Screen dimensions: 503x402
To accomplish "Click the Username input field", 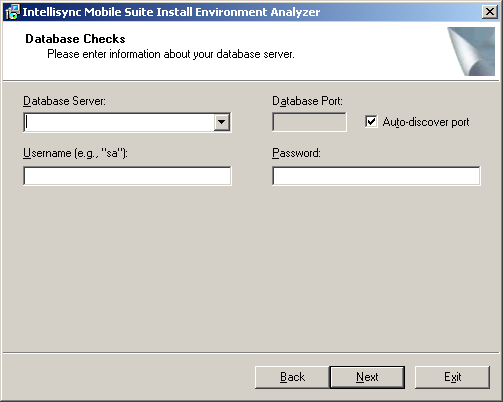I will pos(127,176).
